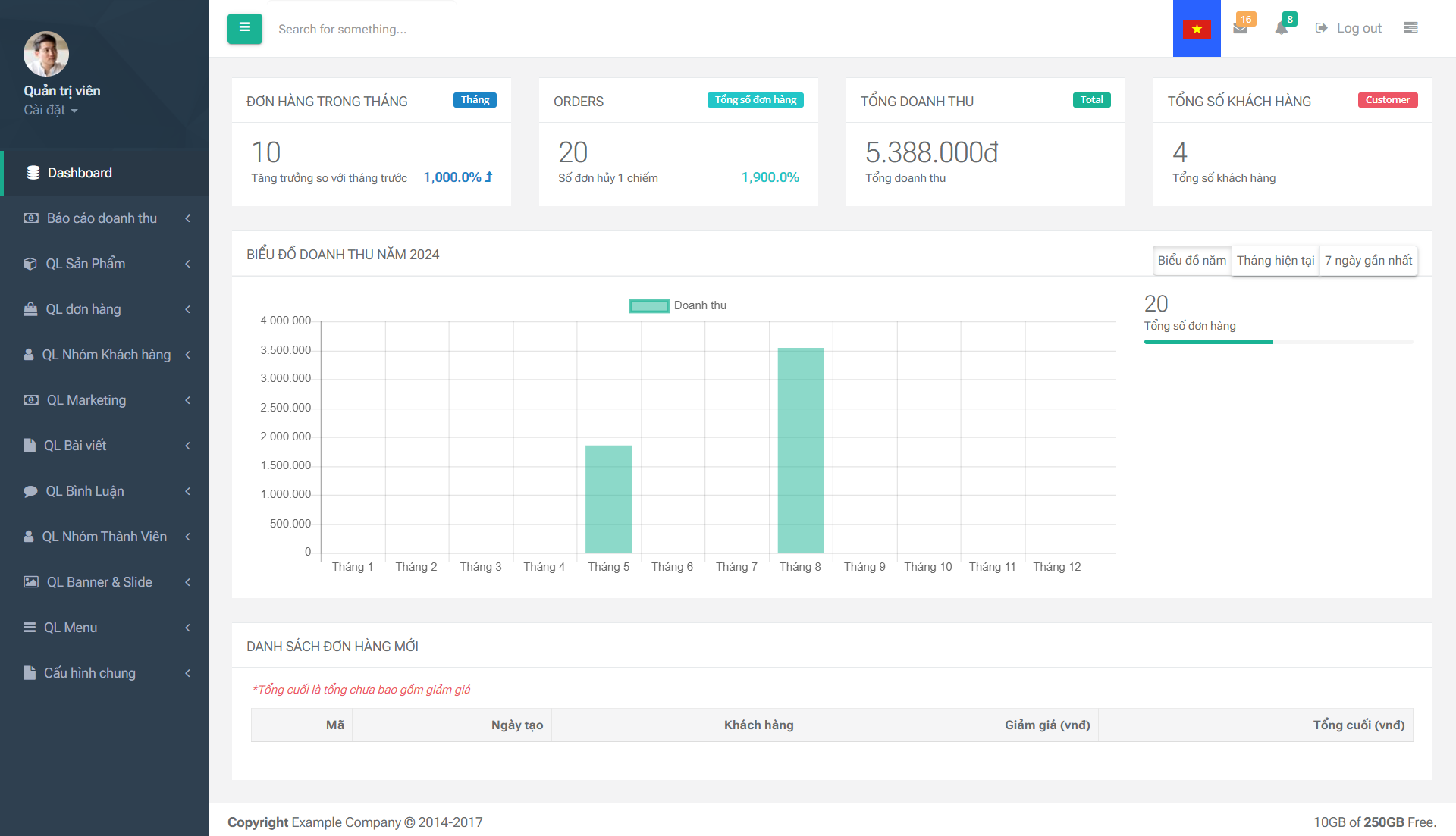The image size is (1456, 836).
Task: Click the QL Bài viết file icon
Action: coord(30,446)
